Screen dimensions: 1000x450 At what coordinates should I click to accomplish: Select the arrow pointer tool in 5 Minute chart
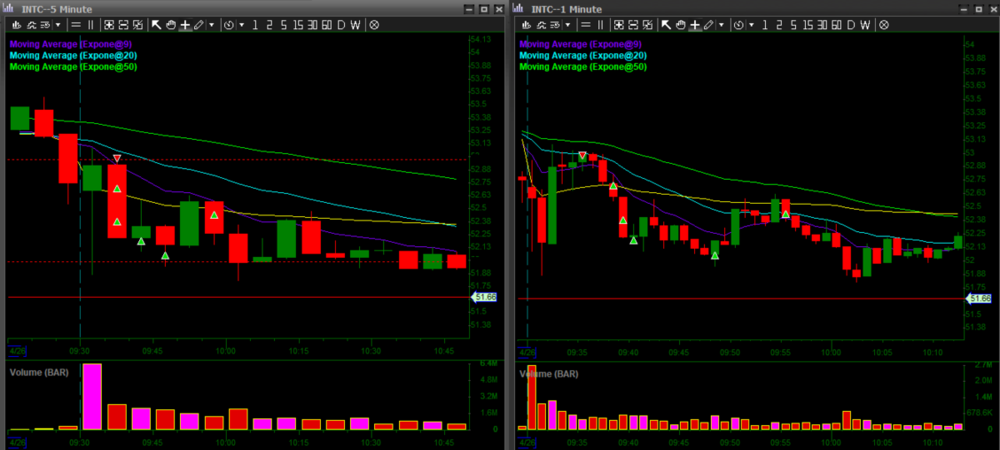pos(157,24)
